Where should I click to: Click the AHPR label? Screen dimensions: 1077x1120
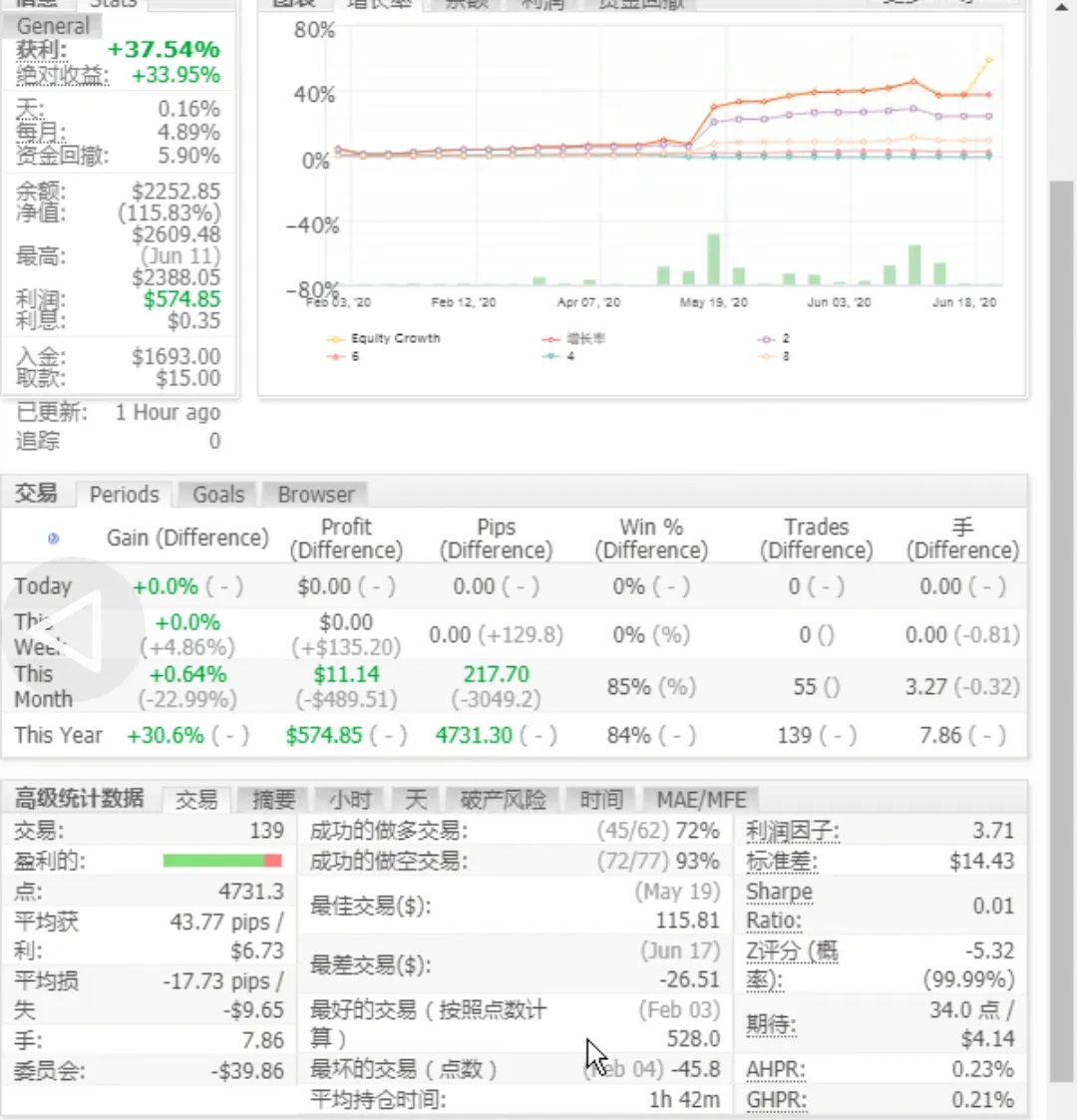[776, 1070]
